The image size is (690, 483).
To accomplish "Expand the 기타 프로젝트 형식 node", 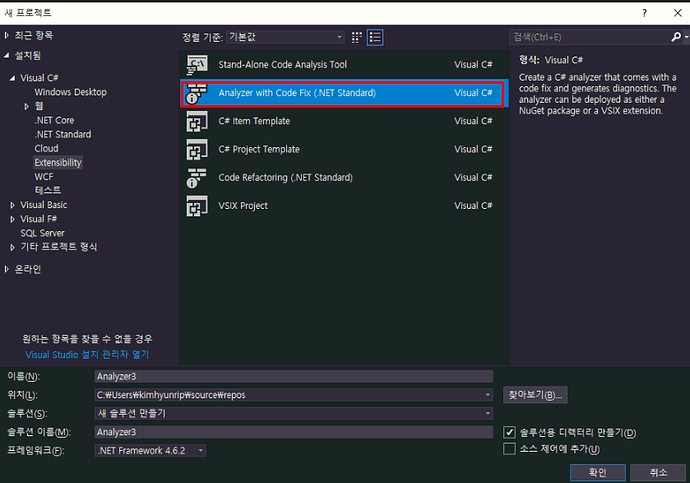I will pyautogui.click(x=12, y=247).
